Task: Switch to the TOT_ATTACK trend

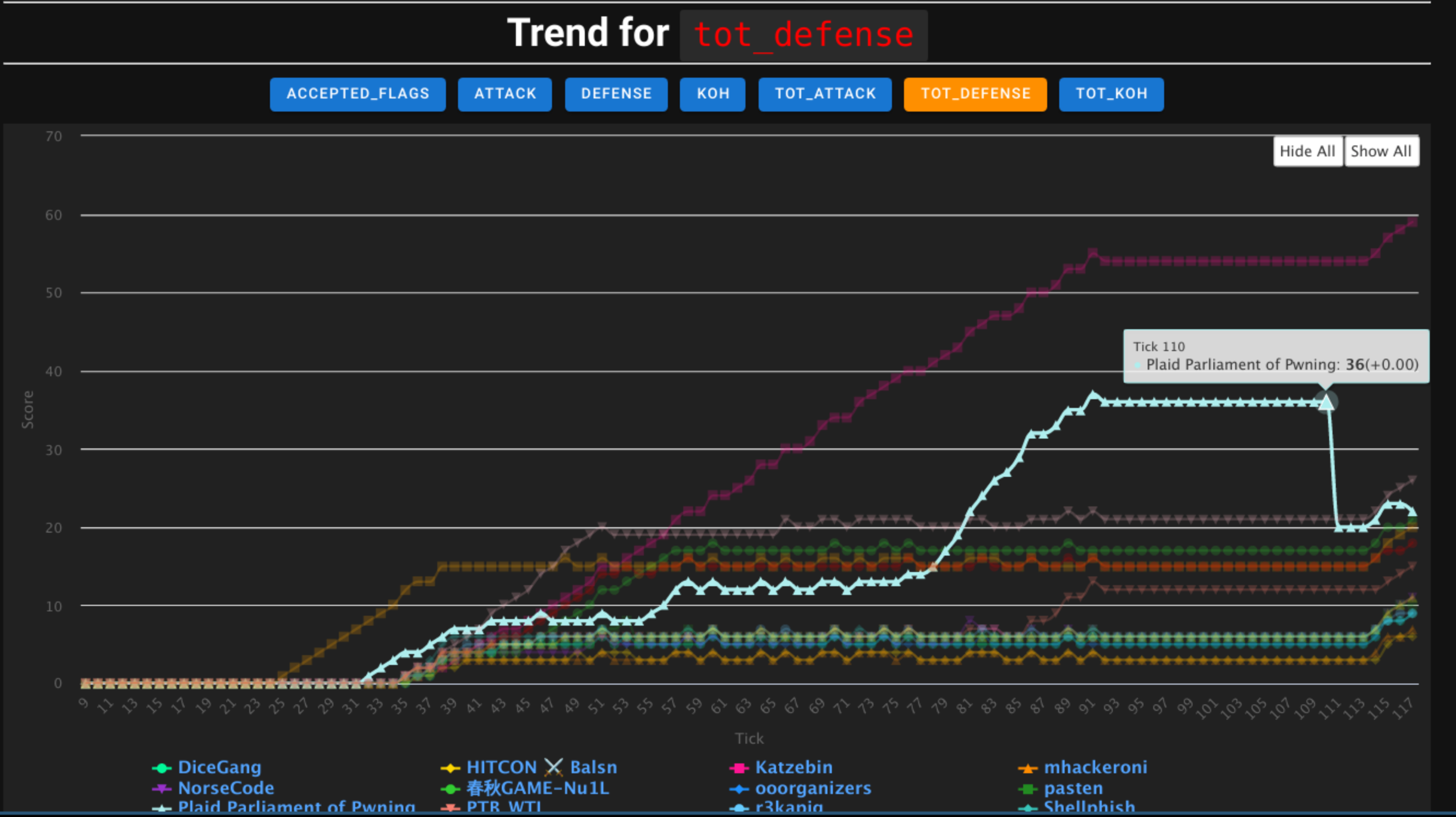Action: pos(825,94)
